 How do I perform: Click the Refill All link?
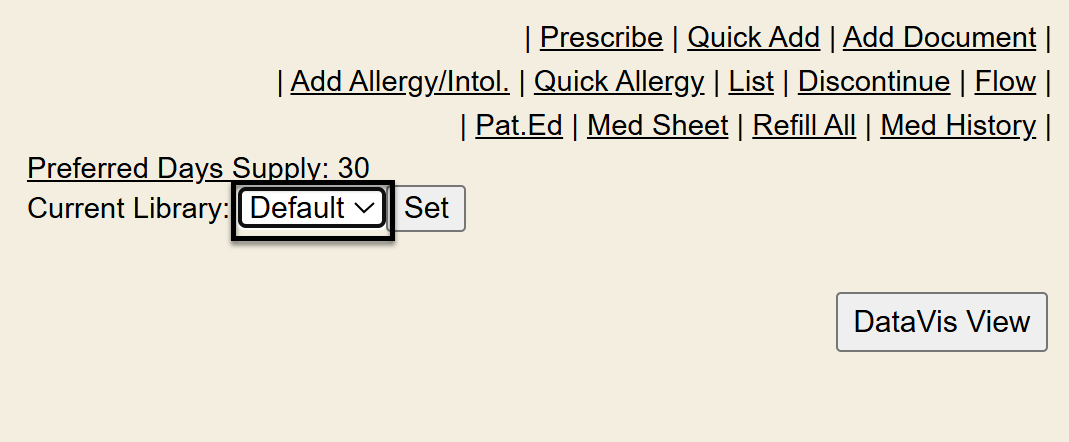(804, 126)
